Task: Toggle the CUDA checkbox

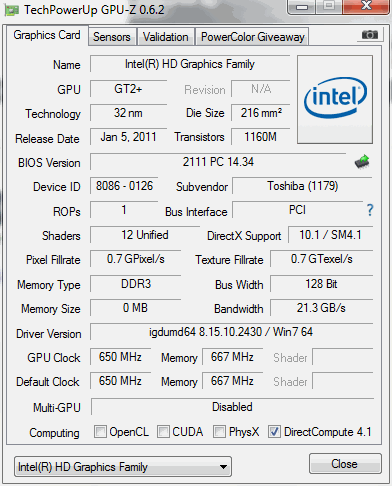Action: coord(163,431)
